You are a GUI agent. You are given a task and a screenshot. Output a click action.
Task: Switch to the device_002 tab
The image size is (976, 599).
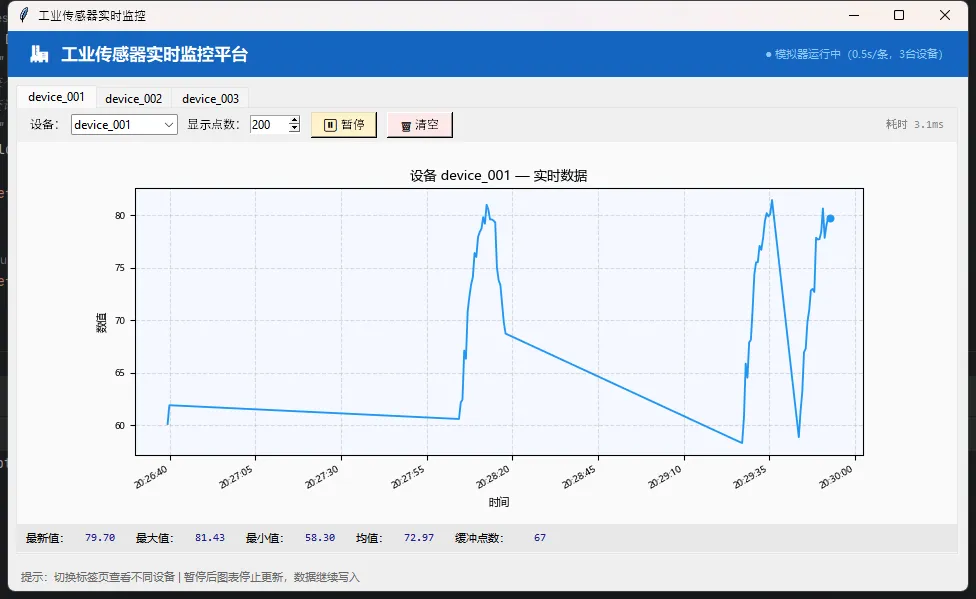pos(133,99)
